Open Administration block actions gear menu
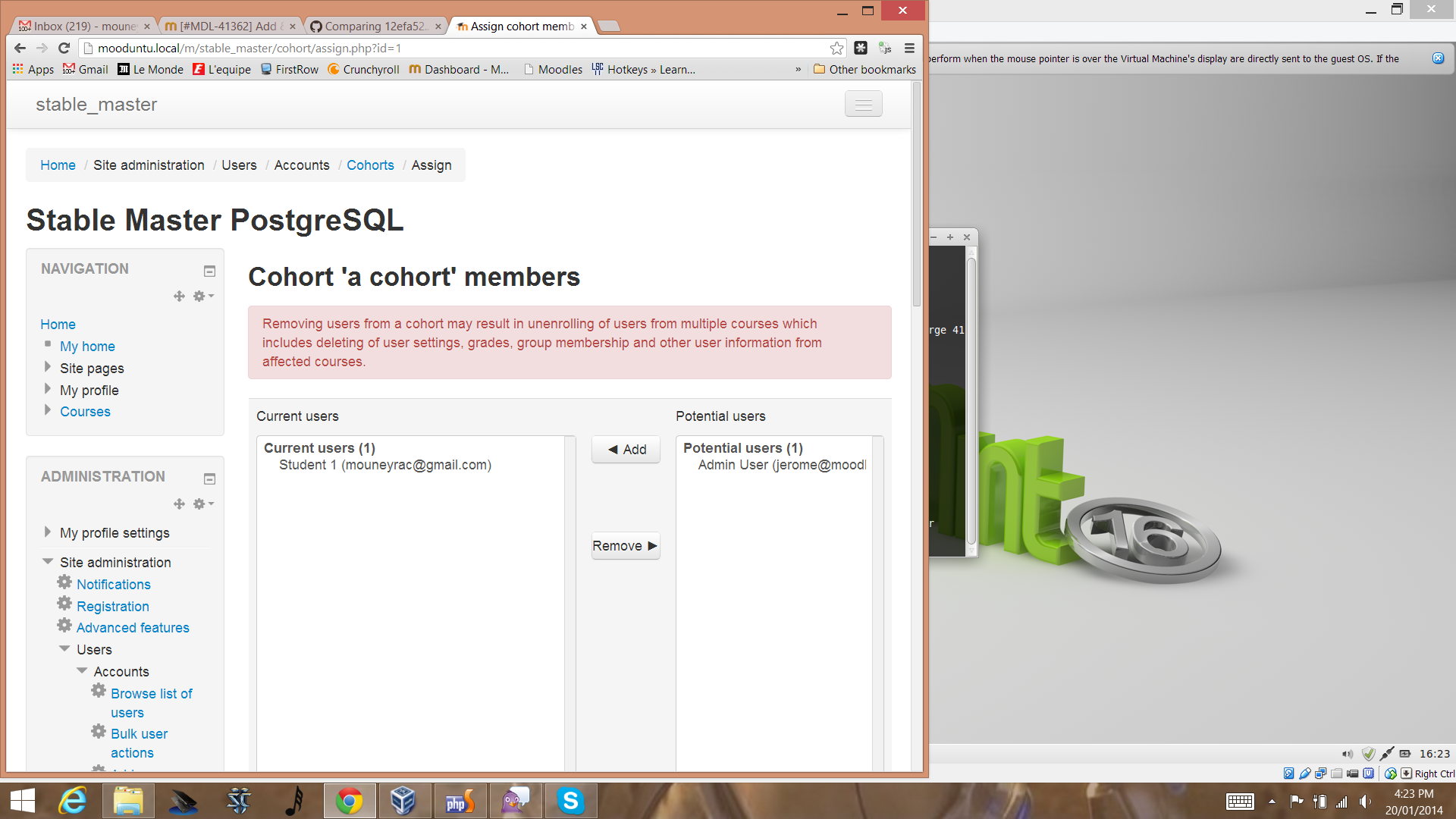The image size is (1456, 819). click(x=202, y=504)
